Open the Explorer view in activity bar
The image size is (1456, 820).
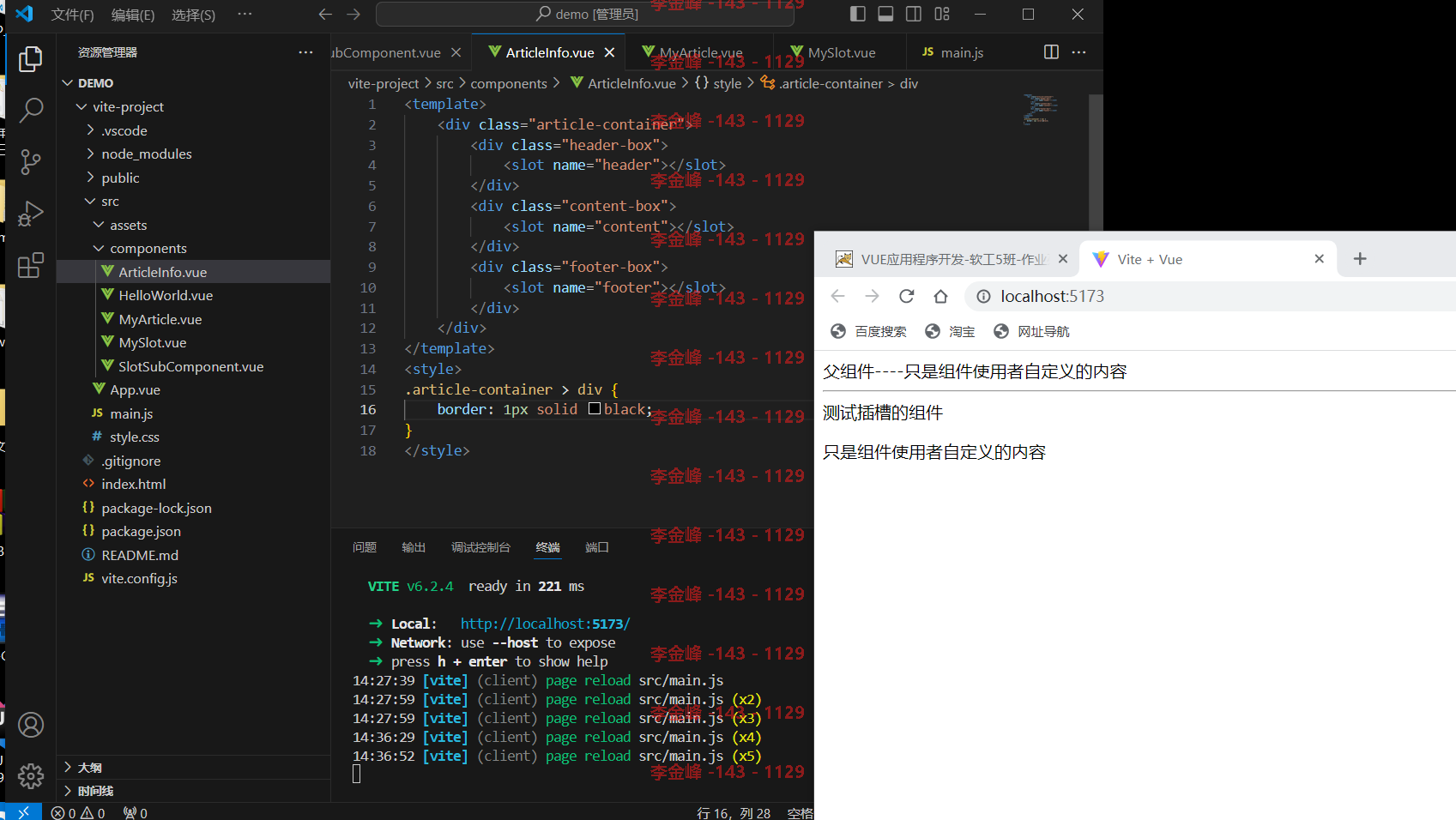[31, 59]
